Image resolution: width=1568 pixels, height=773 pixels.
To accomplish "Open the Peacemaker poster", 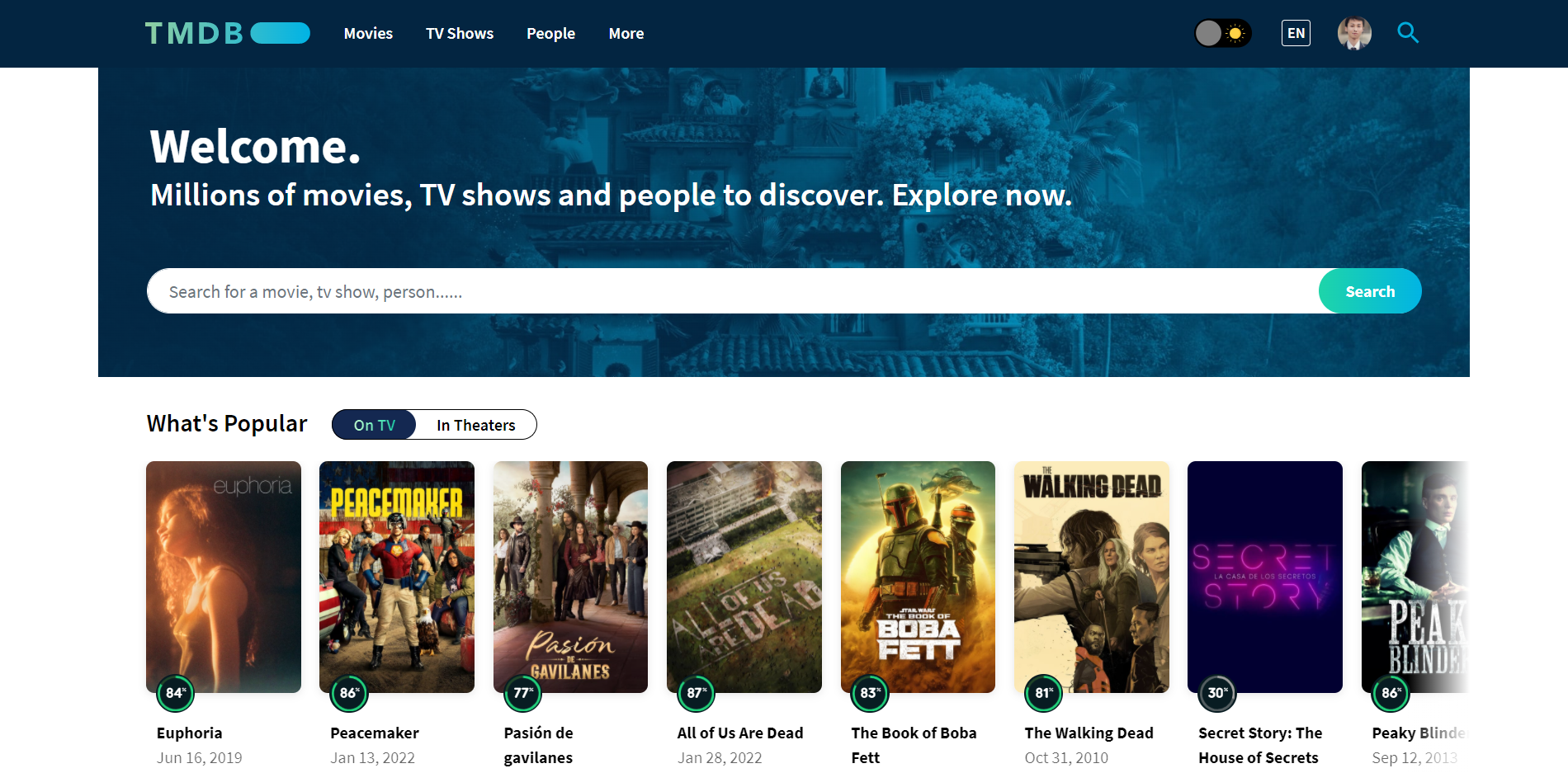I will [x=397, y=577].
